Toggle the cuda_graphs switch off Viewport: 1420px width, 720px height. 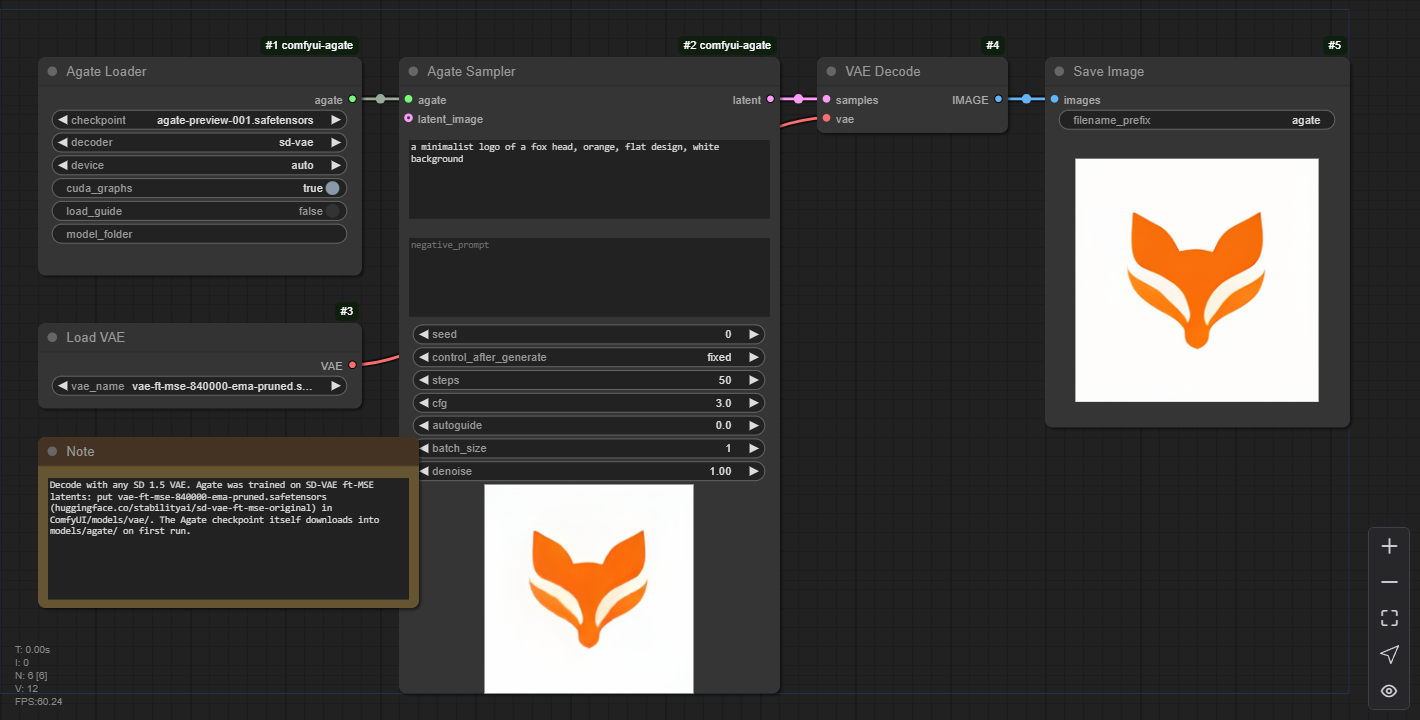[x=332, y=188]
